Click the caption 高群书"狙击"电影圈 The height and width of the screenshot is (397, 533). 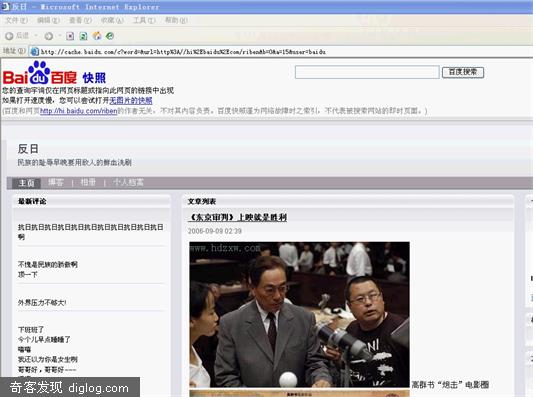[450, 385]
